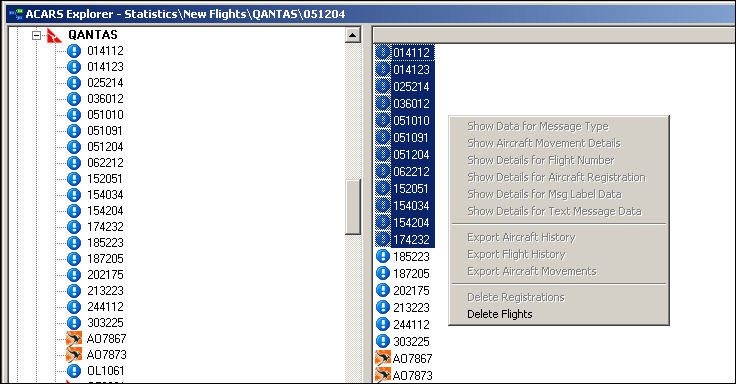Viewport: 736px width, 384px height.
Task: Collapse the QANTAS tree node
Action: 37,35
